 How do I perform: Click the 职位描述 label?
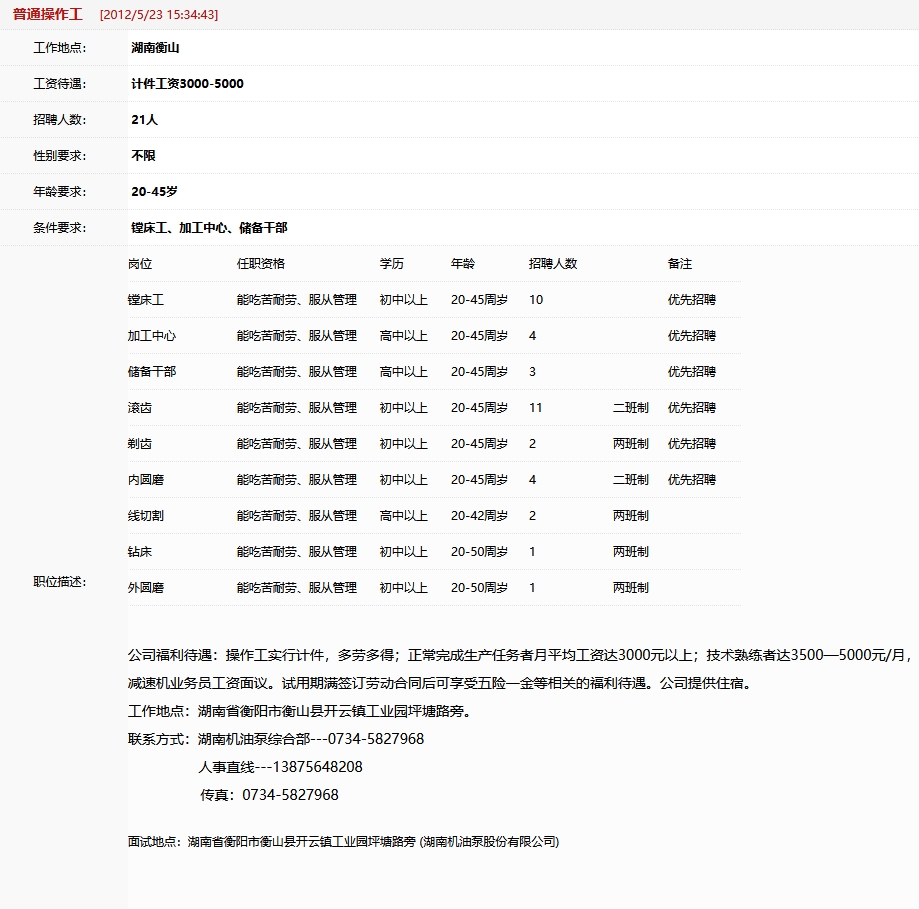click(x=60, y=582)
